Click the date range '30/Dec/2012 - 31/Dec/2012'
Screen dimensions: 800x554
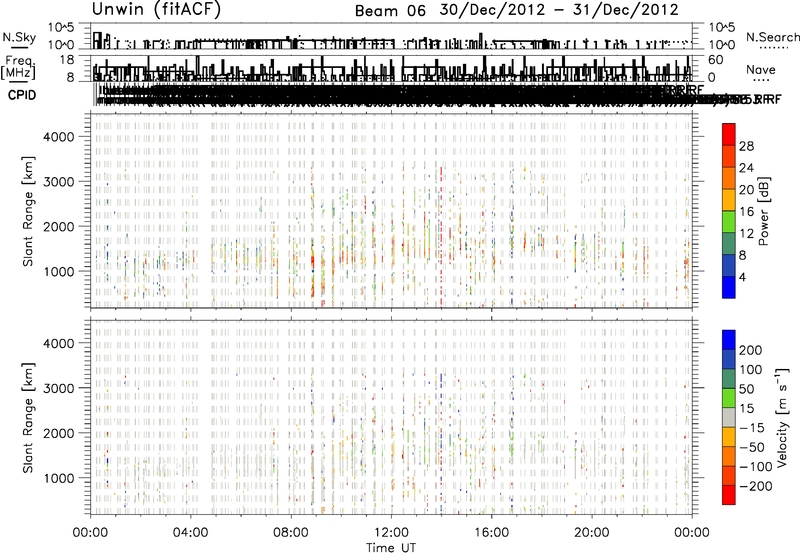(559, 10)
